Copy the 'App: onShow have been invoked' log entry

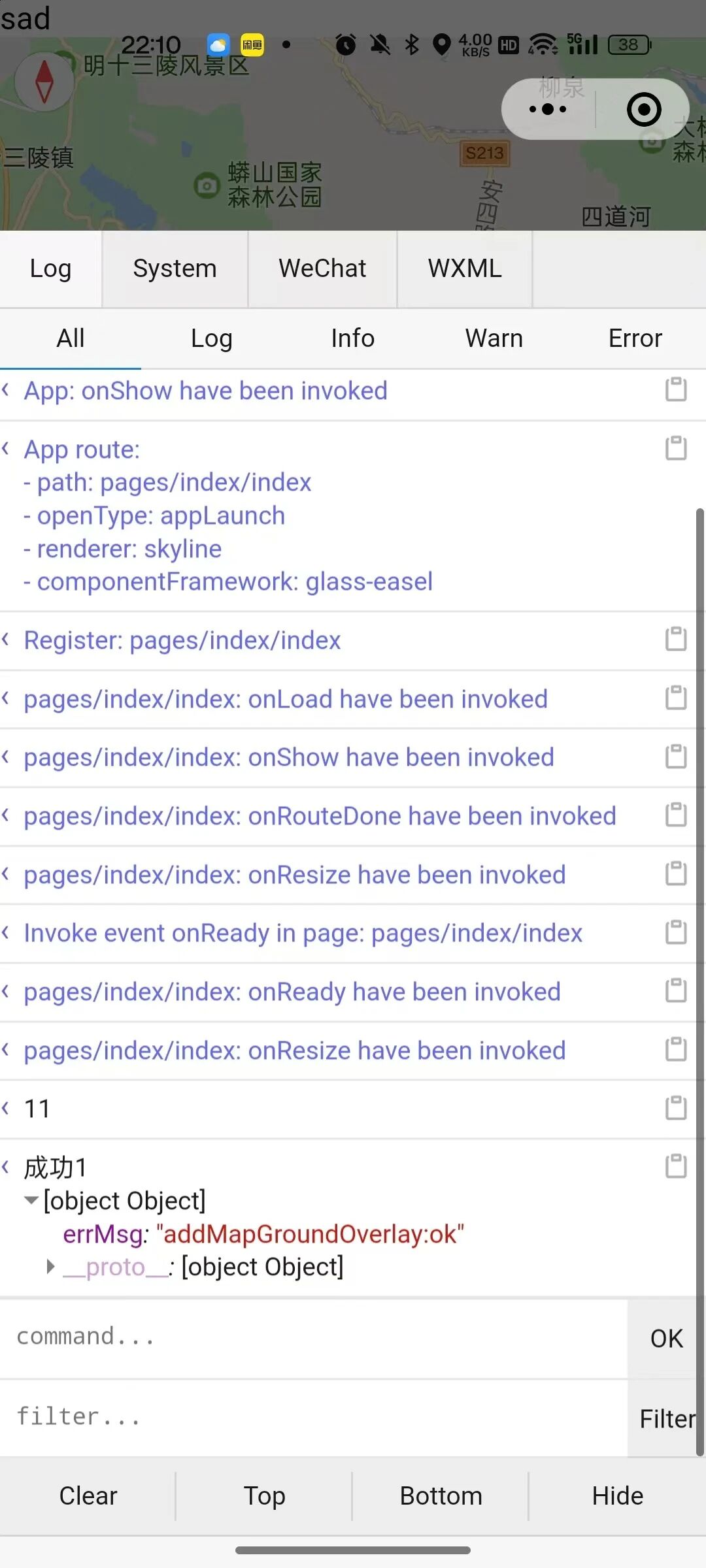676,389
